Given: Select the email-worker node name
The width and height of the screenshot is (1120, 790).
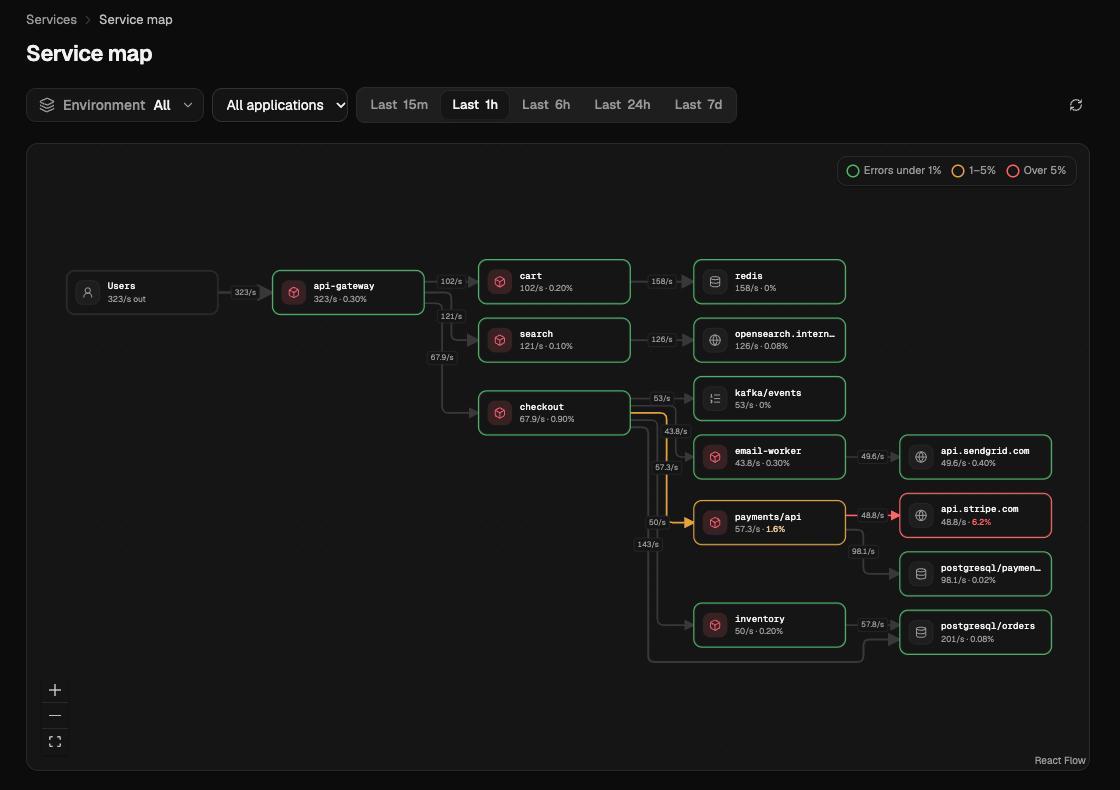Looking at the screenshot, I should click(768, 451).
